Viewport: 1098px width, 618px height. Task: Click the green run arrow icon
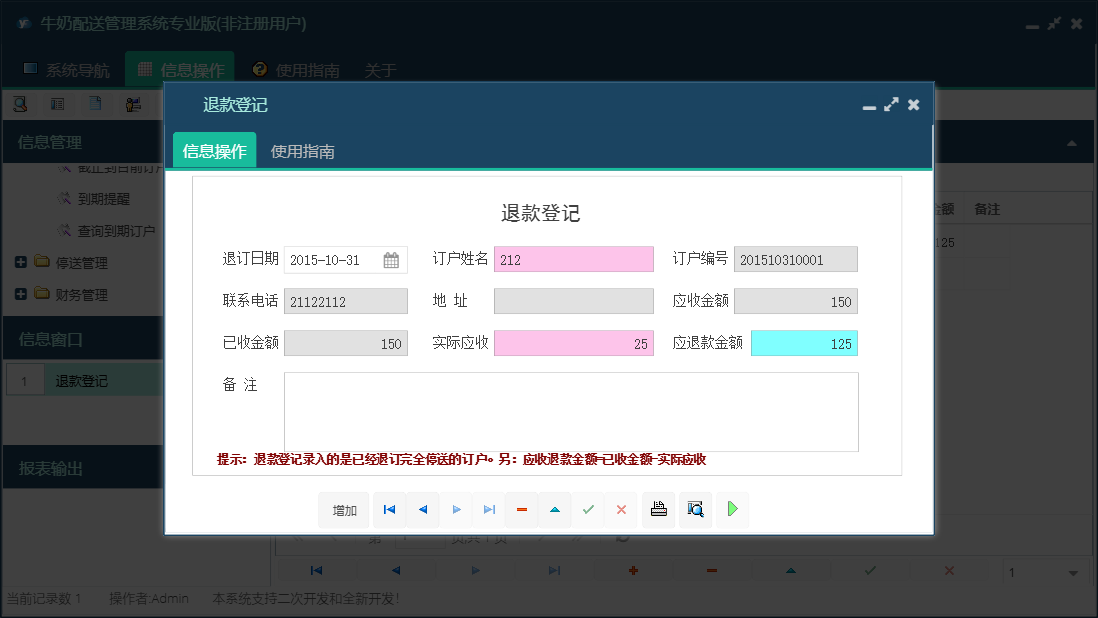click(x=732, y=510)
